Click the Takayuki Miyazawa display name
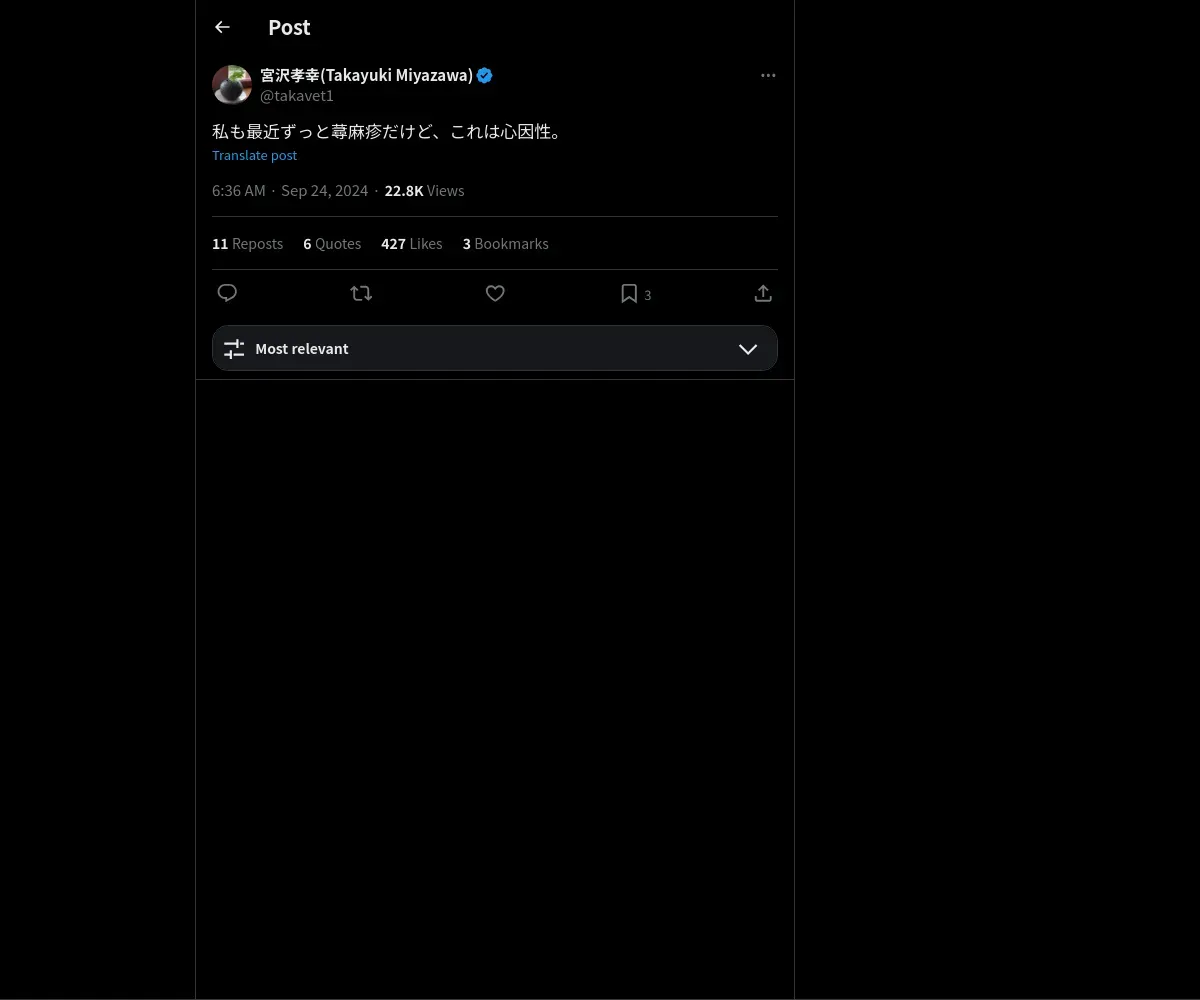Viewport: 1200px width, 1000px height. (366, 75)
